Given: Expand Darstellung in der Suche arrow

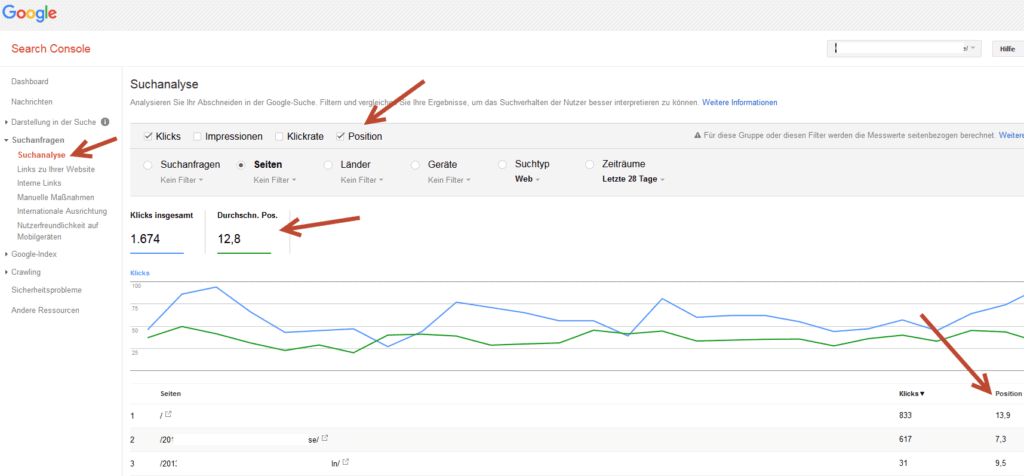Looking at the screenshot, I should tap(6, 122).
